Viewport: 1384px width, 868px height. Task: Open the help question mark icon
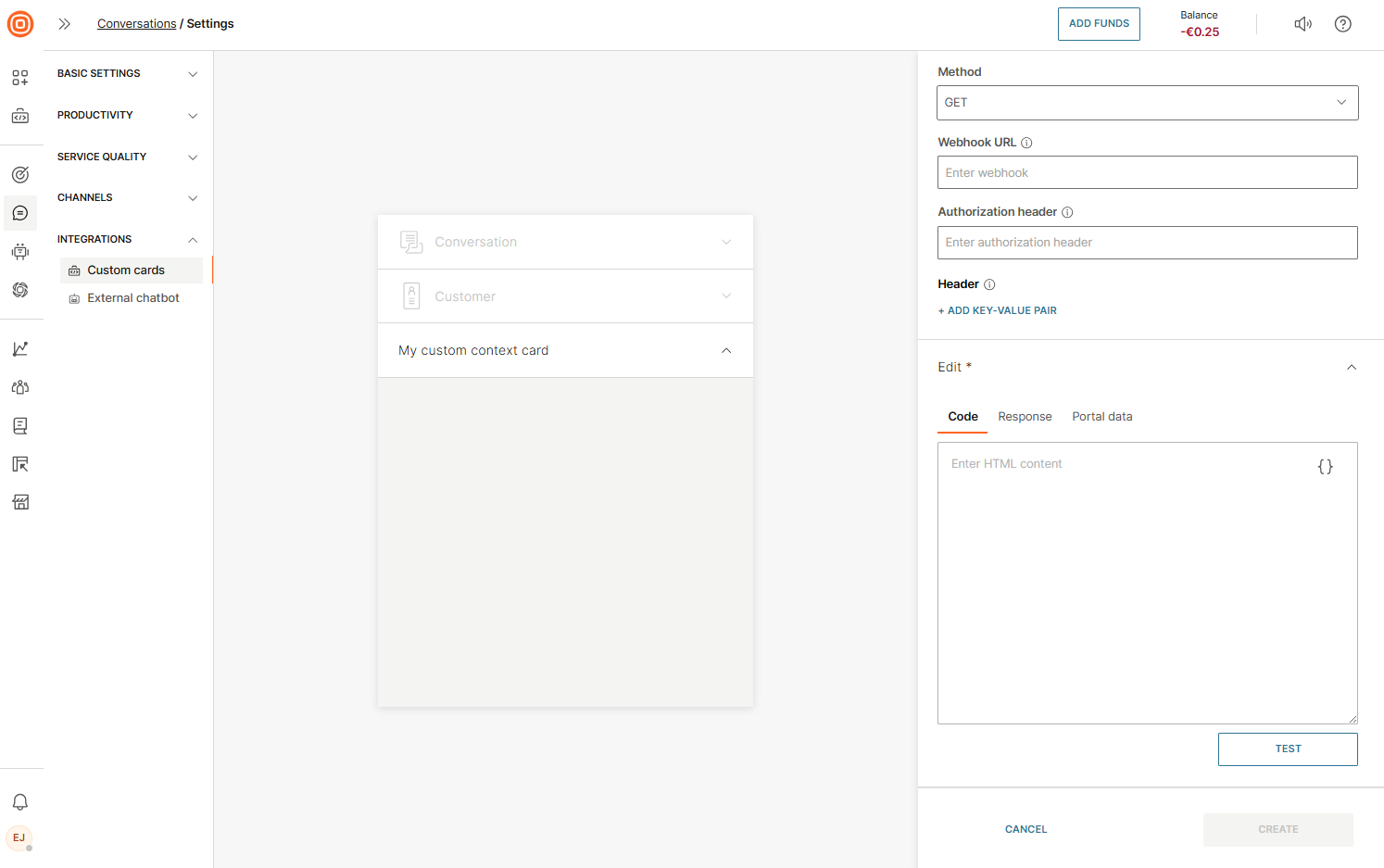pos(1342,24)
